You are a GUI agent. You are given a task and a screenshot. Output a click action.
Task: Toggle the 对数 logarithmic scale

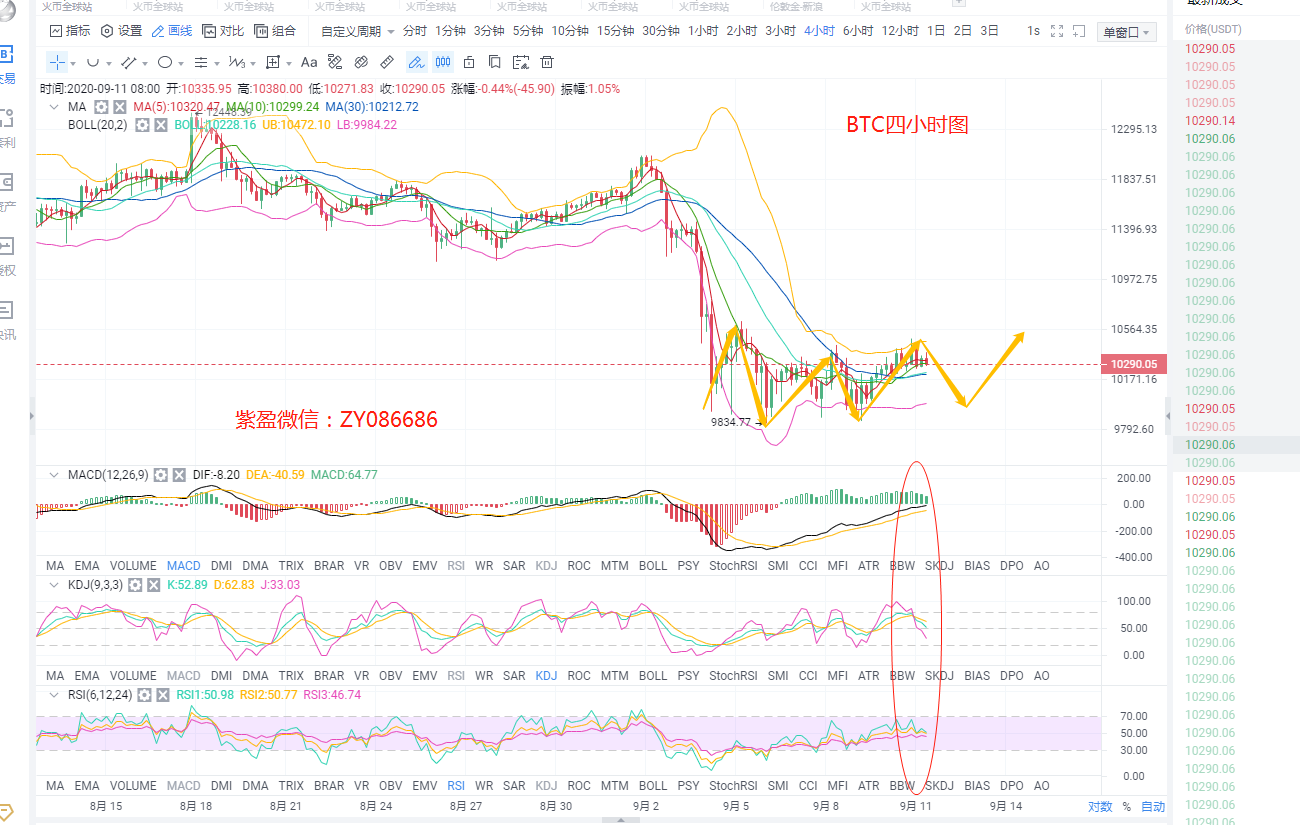[x=1099, y=806]
